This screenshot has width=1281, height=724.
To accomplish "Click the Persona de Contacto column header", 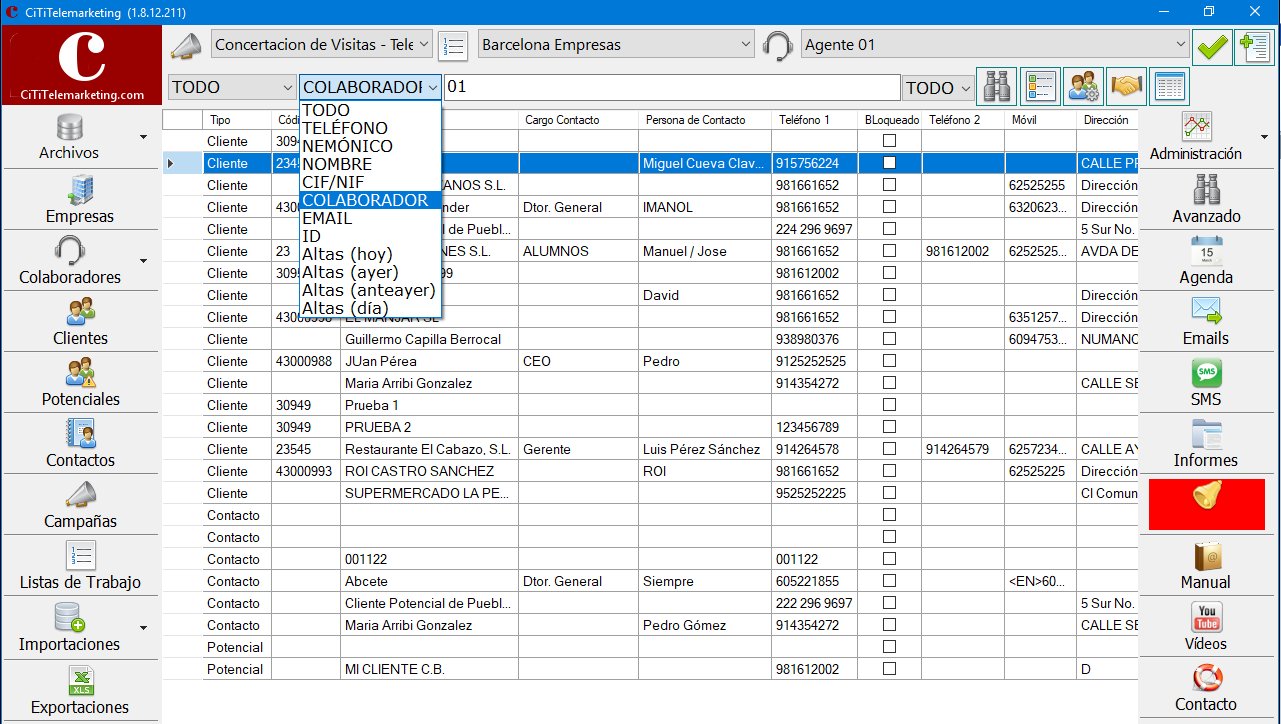I will (704, 120).
